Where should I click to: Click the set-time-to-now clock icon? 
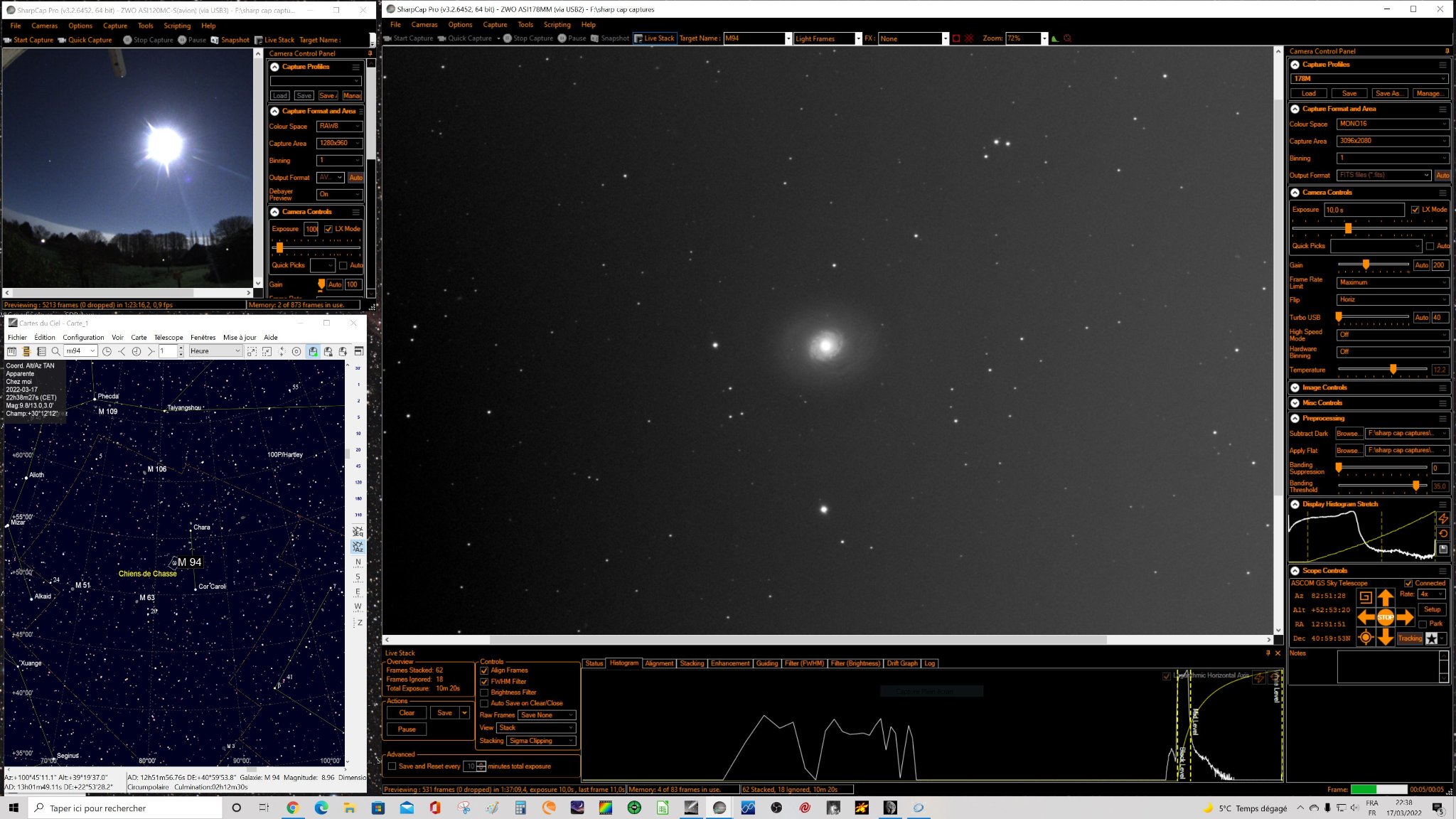pyautogui.click(x=107, y=351)
